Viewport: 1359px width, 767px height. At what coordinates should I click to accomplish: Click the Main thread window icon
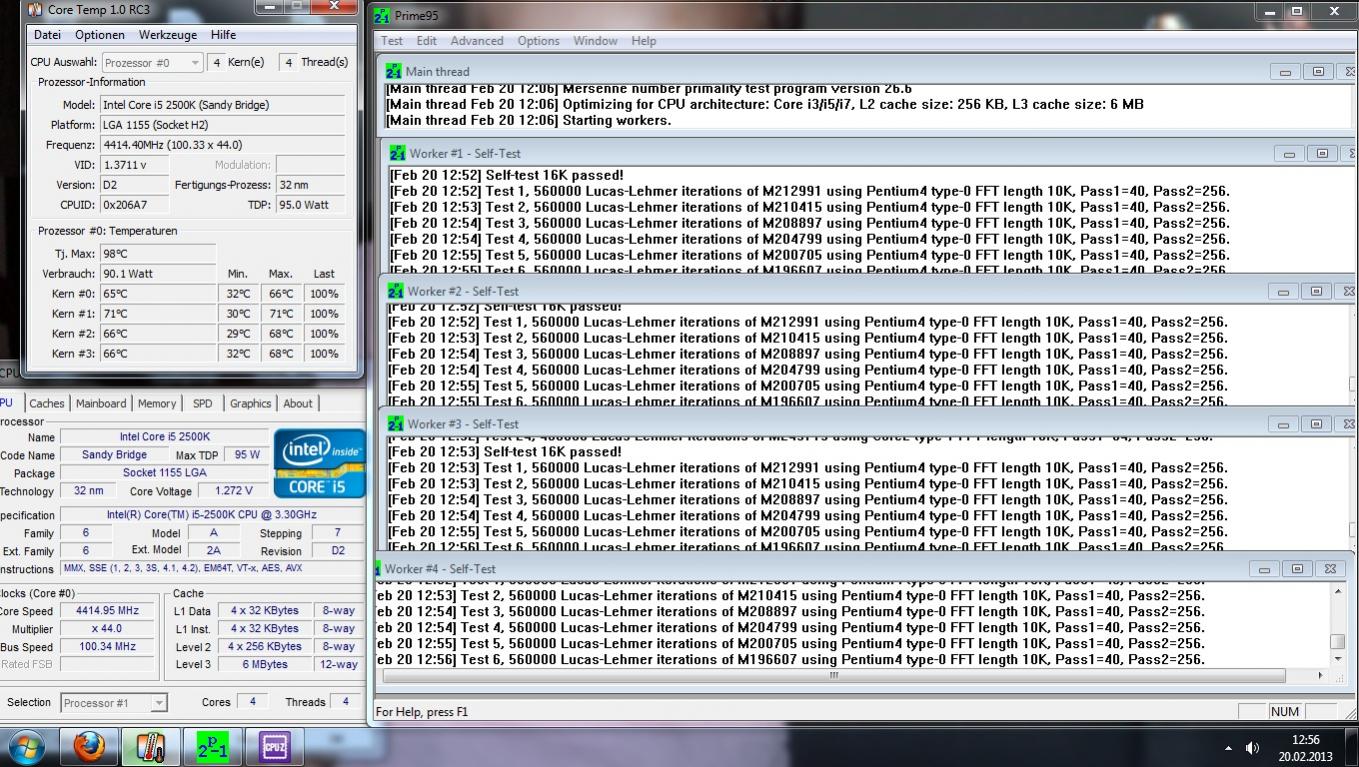(x=394, y=72)
